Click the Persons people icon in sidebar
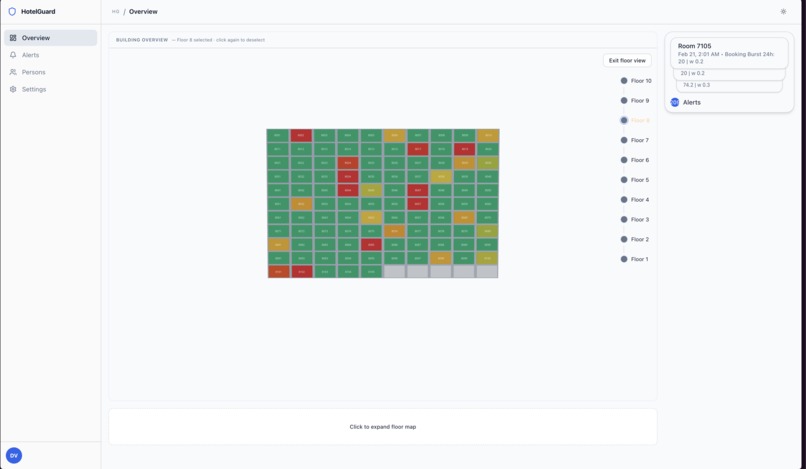806x469 pixels. click(13, 72)
